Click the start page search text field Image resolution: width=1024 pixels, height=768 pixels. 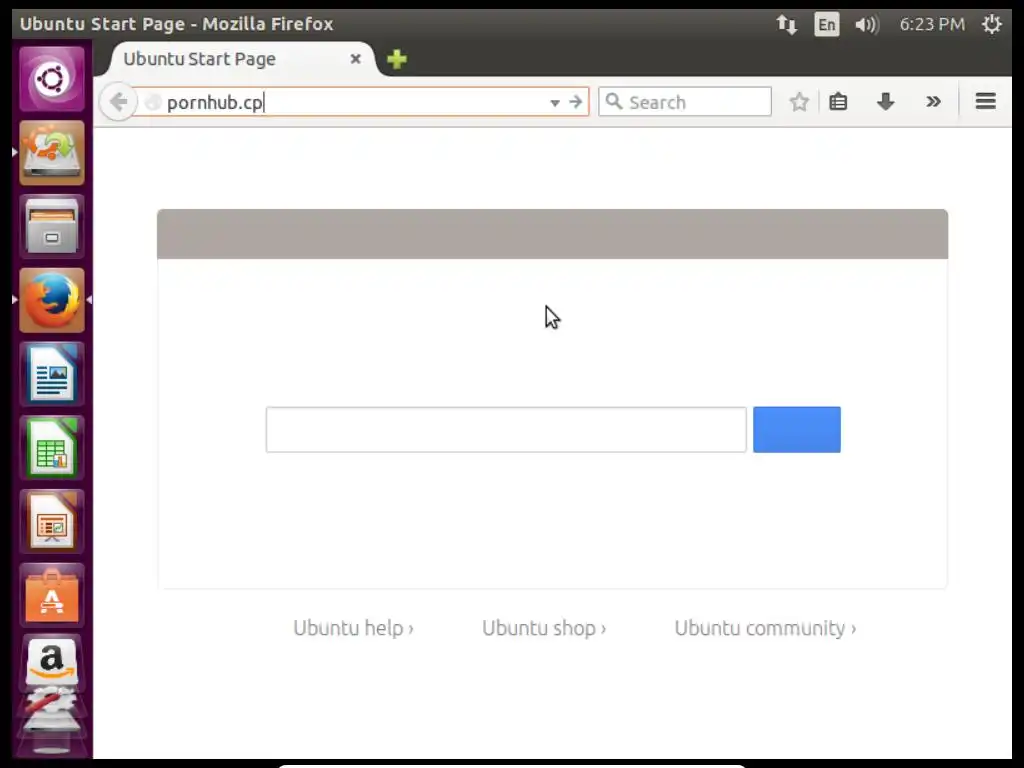[x=506, y=430]
